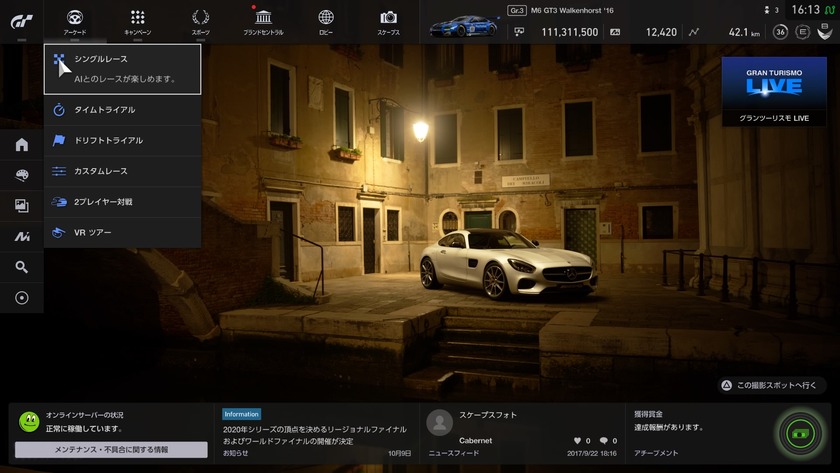Click the Gr.3 category badge
The width and height of the screenshot is (840, 473).
(517, 10)
